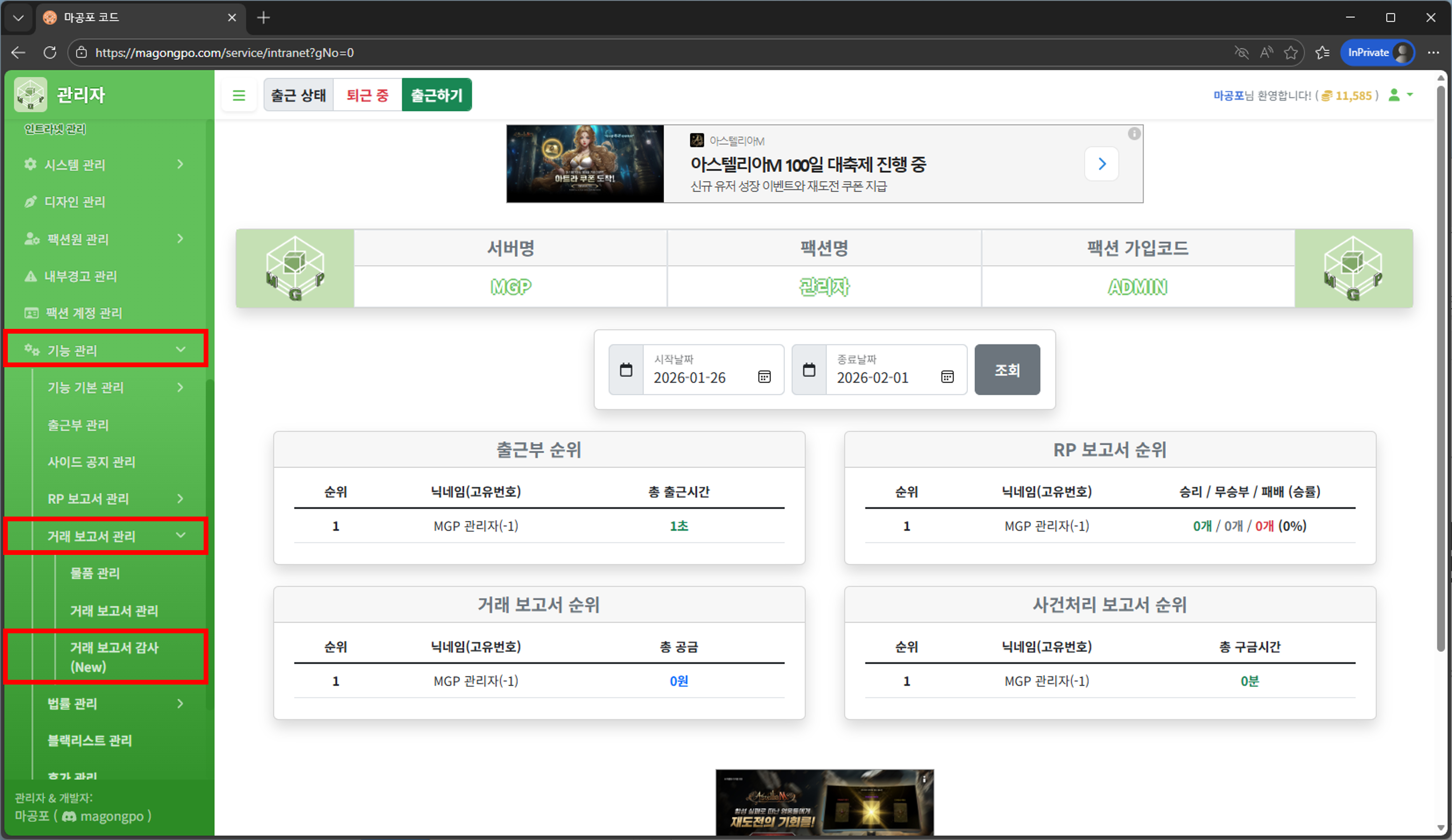Open the calendar picker for 시작날짜

coord(765,377)
